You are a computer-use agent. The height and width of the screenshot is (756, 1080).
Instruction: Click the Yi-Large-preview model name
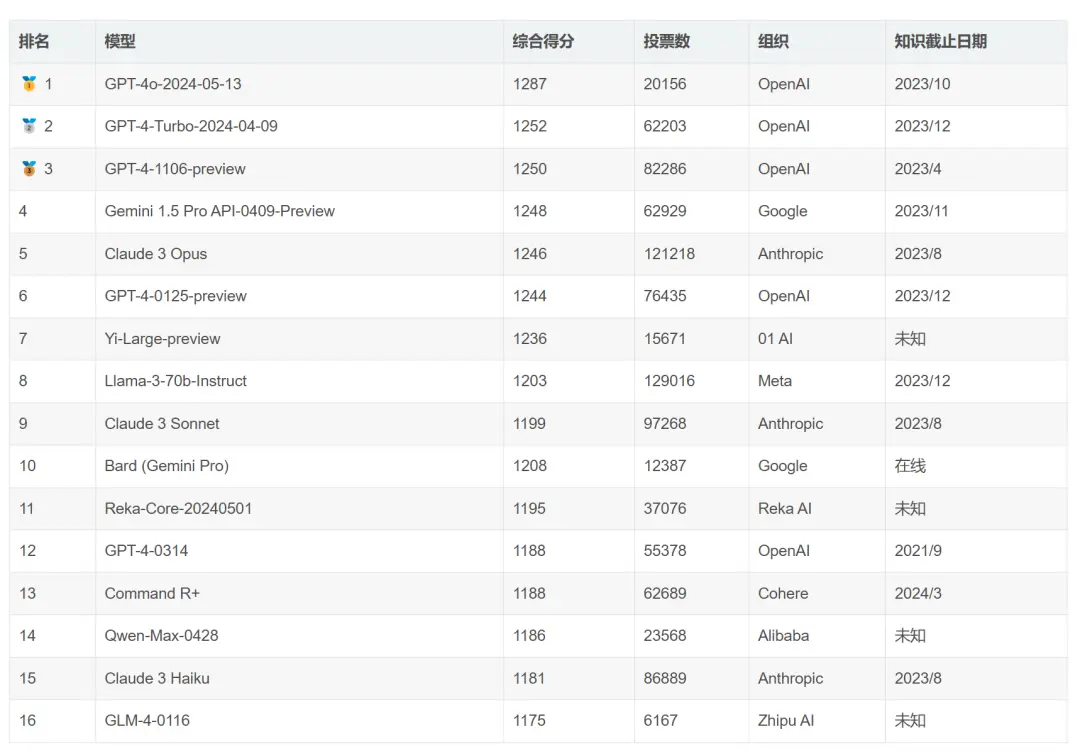coord(162,339)
